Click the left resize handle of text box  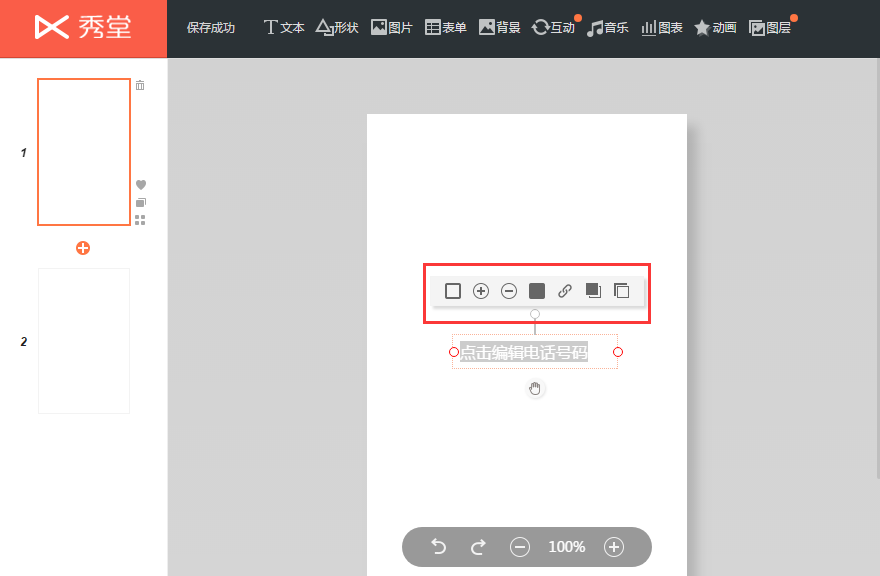pos(454,352)
